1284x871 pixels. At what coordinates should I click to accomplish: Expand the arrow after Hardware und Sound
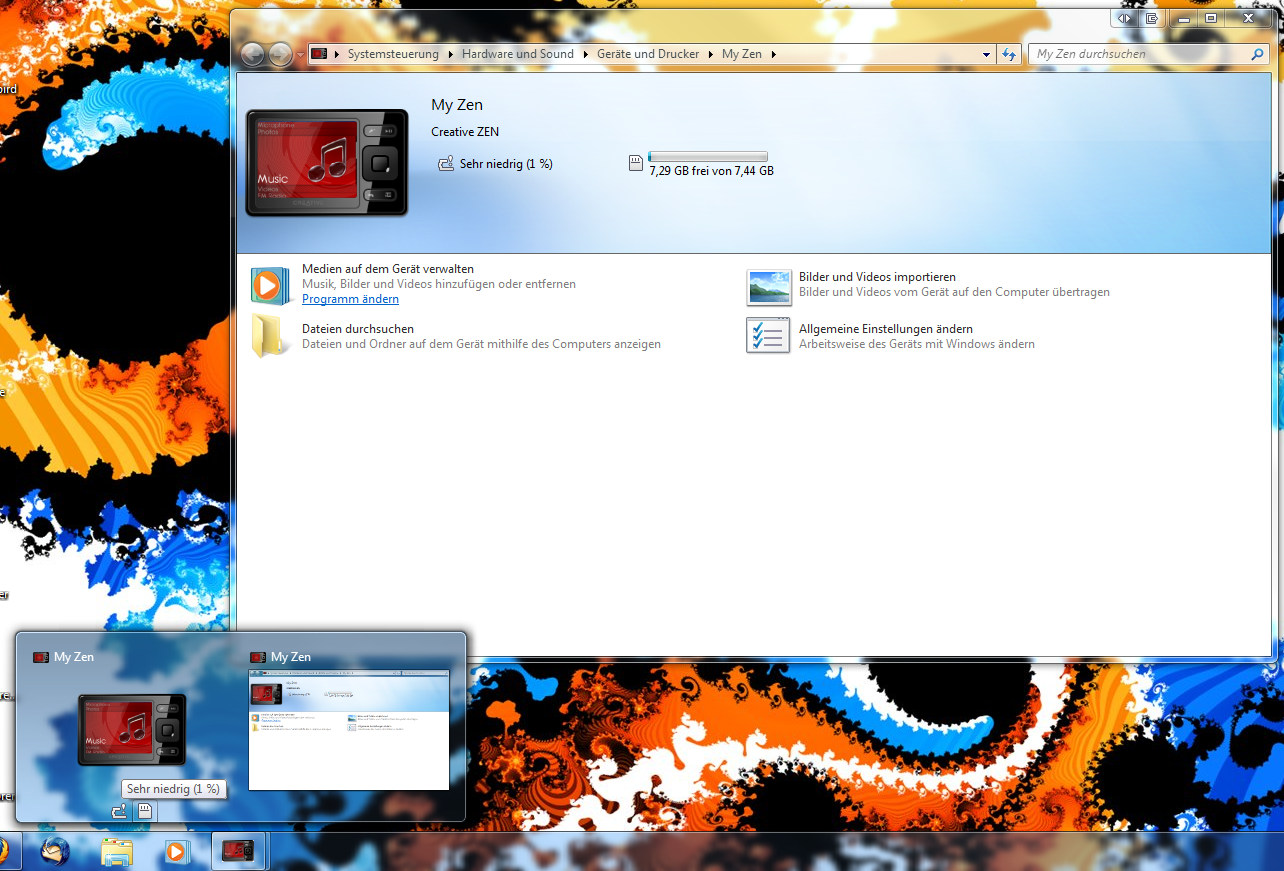(586, 54)
